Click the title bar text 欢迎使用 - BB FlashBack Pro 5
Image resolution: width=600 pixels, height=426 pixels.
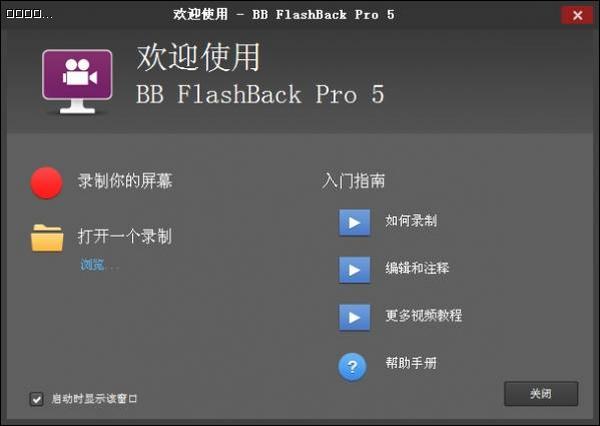(284, 15)
